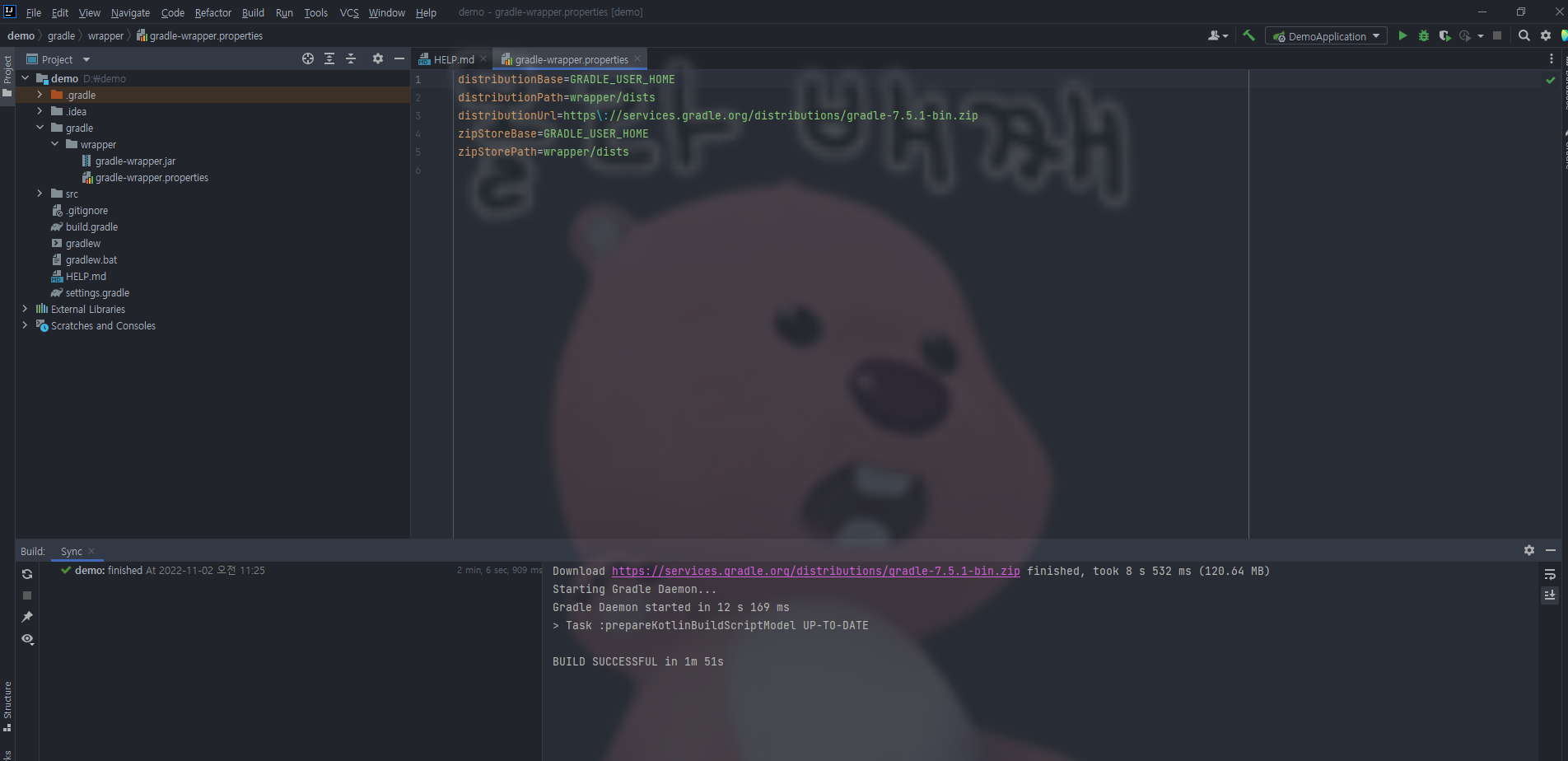Close the gradle-wrapper.properties tab

[x=637, y=59]
